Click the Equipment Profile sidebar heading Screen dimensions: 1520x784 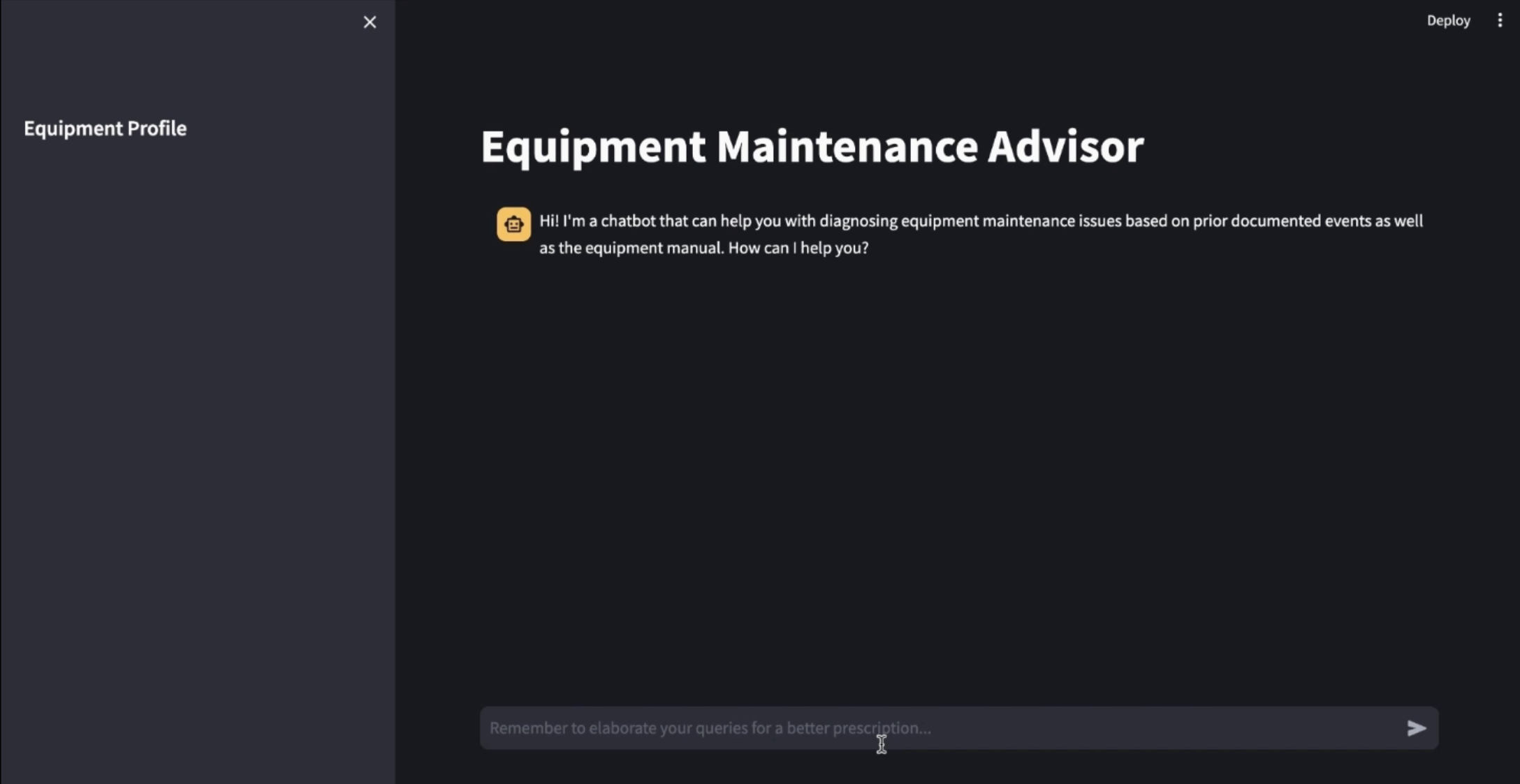[105, 128]
